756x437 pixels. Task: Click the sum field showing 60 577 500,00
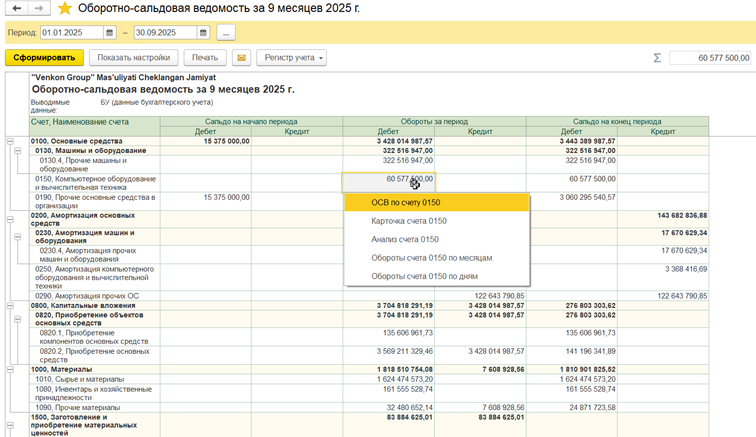pos(710,58)
